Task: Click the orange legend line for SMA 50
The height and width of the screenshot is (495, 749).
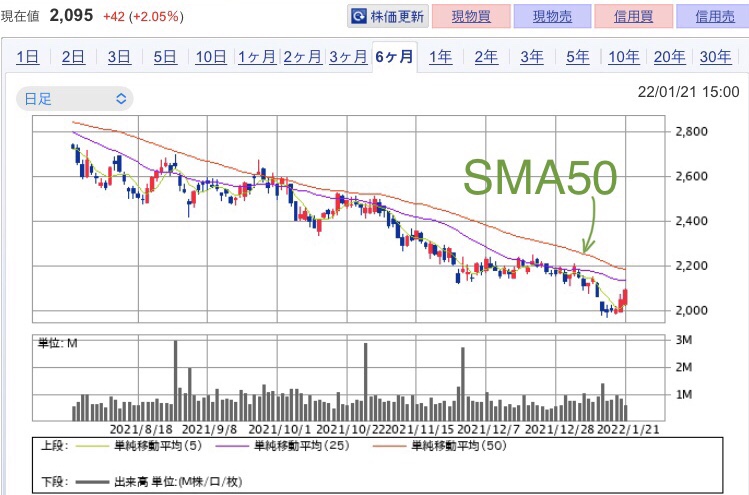Action: 389,446
